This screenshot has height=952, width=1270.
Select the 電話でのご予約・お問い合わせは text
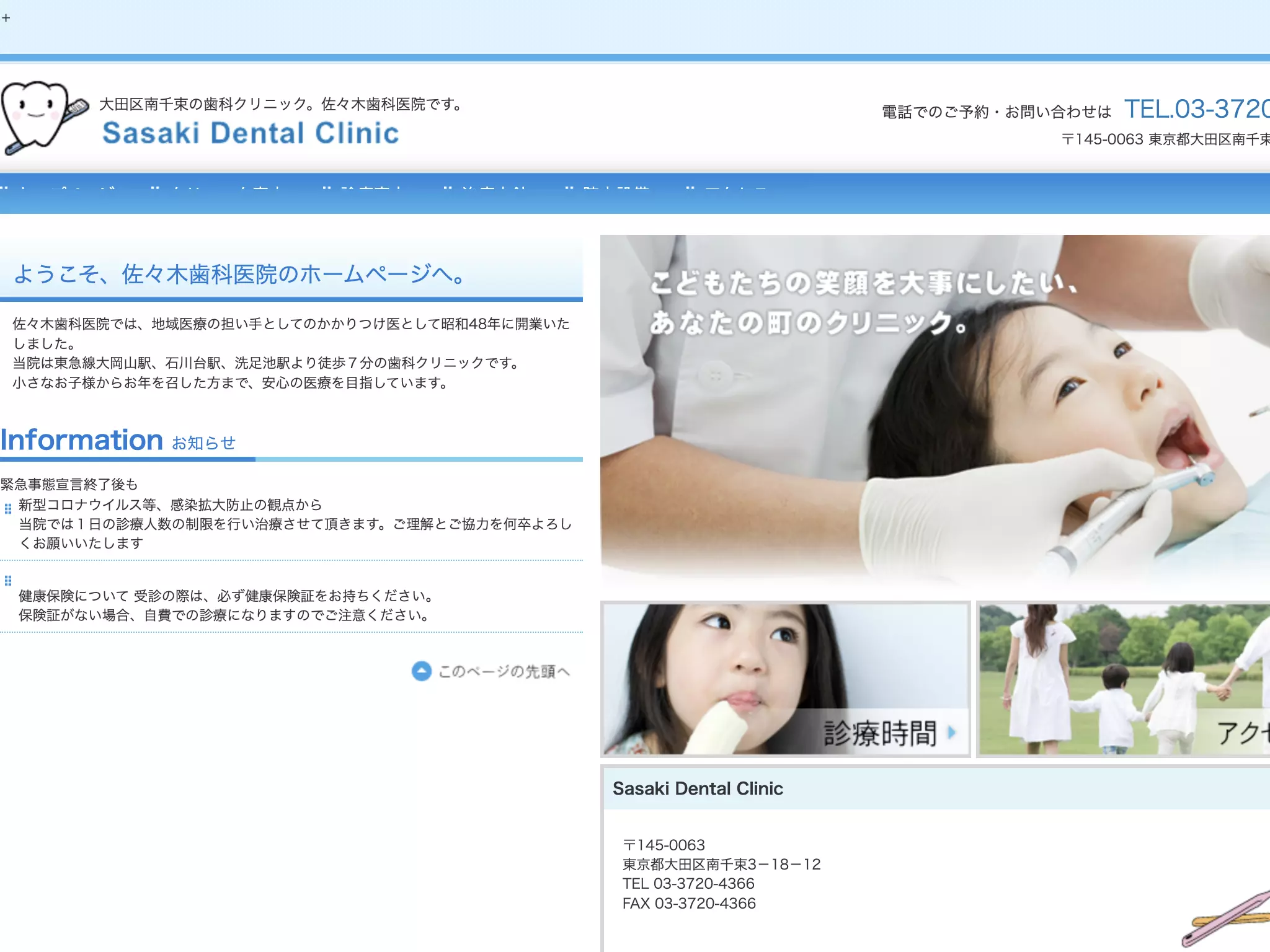(x=997, y=112)
